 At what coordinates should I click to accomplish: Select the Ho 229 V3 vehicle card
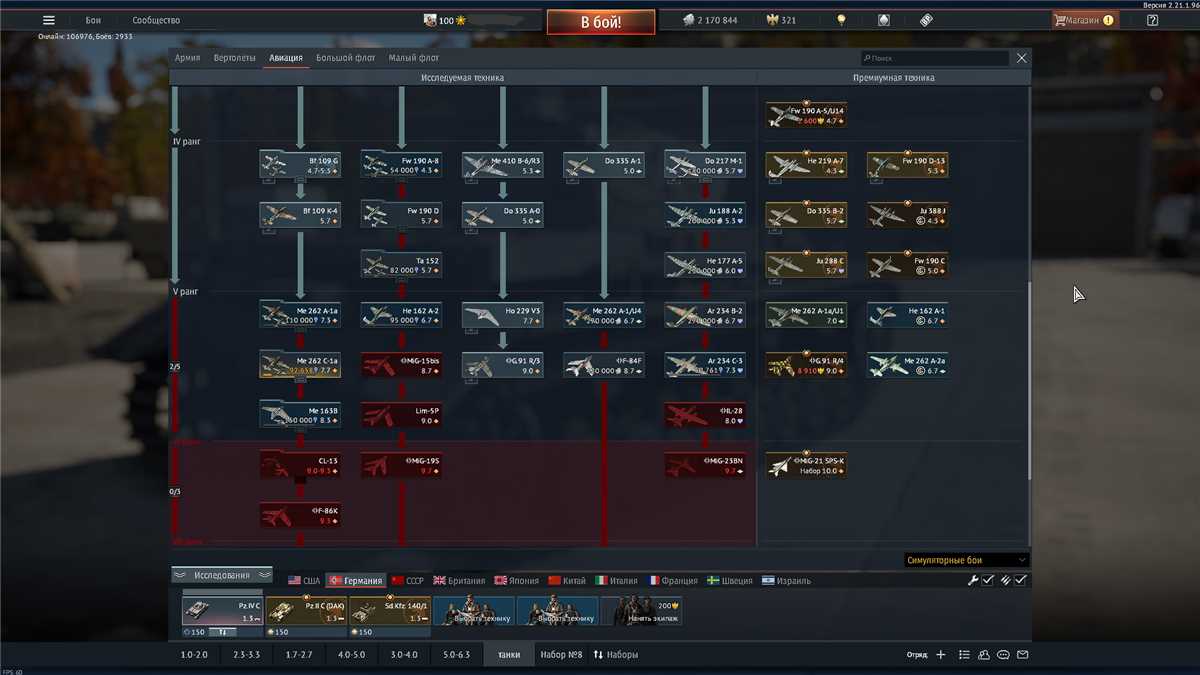pyautogui.click(x=503, y=315)
